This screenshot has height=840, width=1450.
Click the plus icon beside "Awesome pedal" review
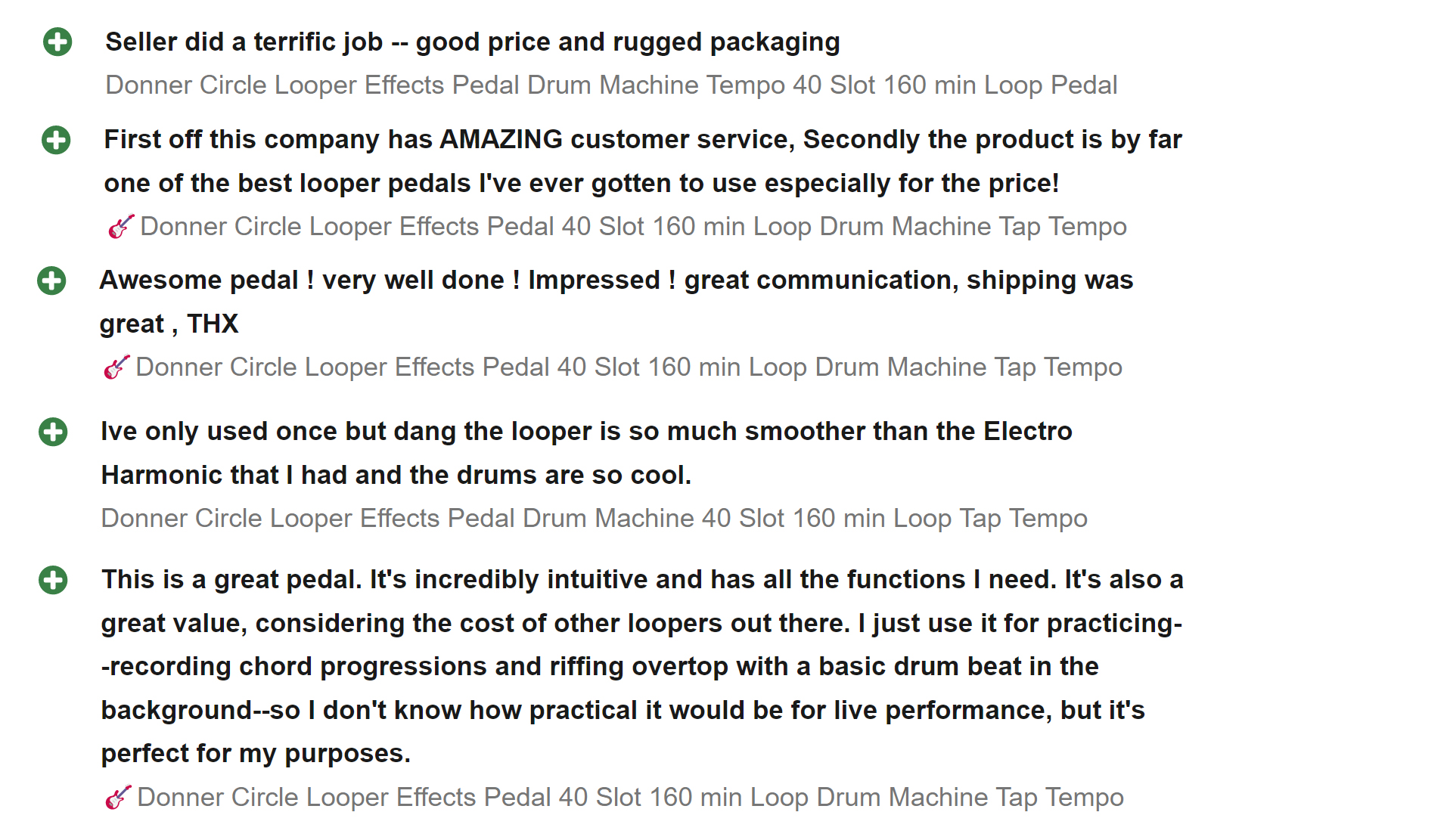tap(51, 281)
